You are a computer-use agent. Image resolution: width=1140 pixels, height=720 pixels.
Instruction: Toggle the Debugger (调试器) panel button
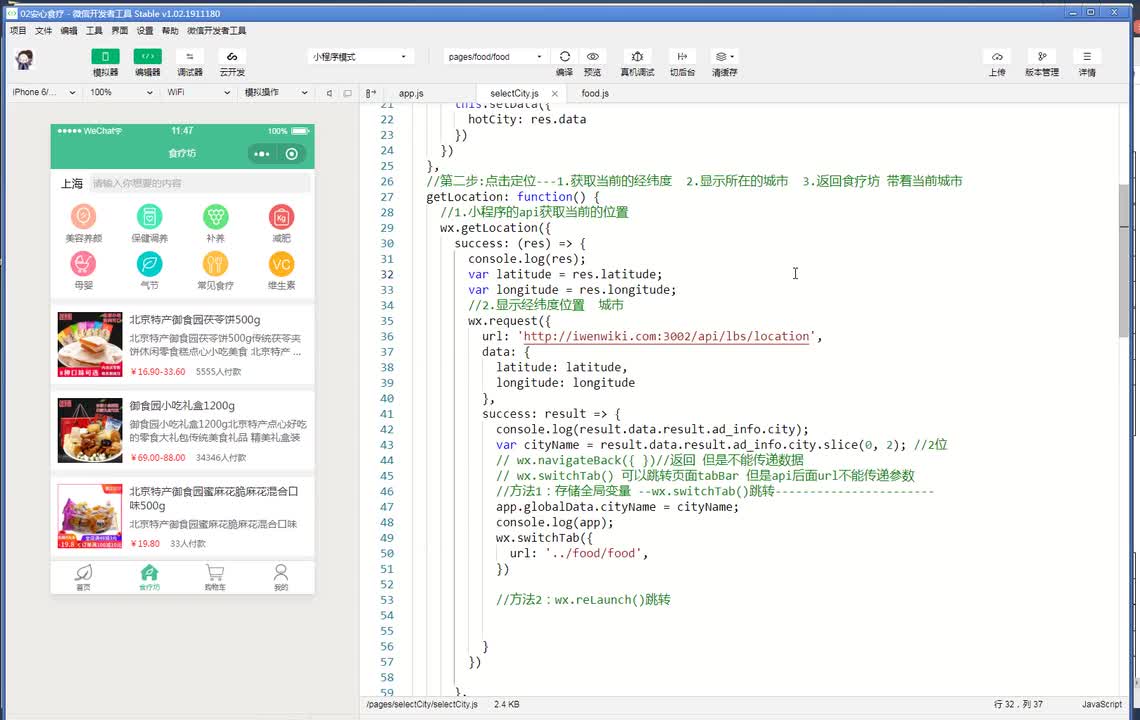pos(189,57)
